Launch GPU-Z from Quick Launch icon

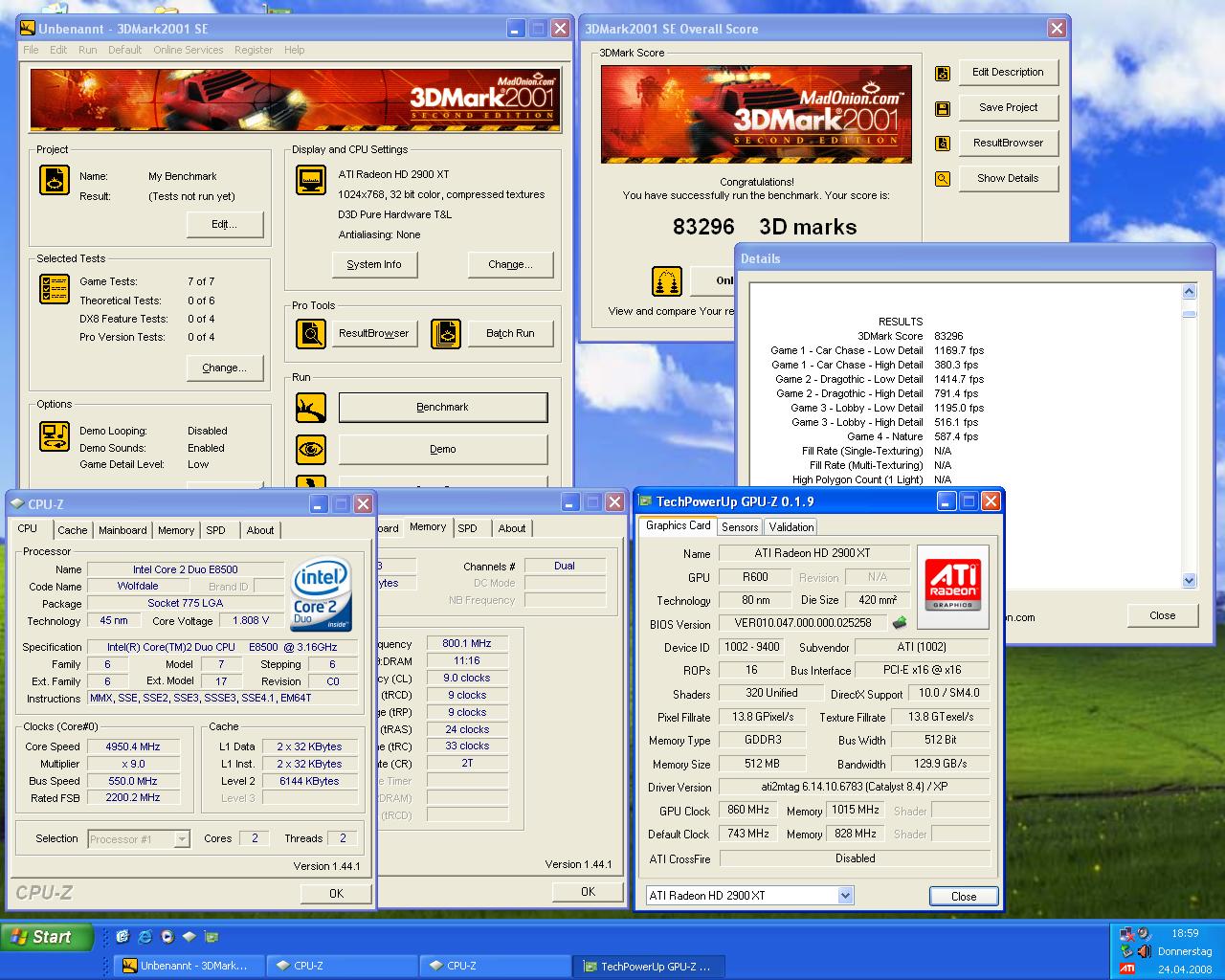pos(212,937)
